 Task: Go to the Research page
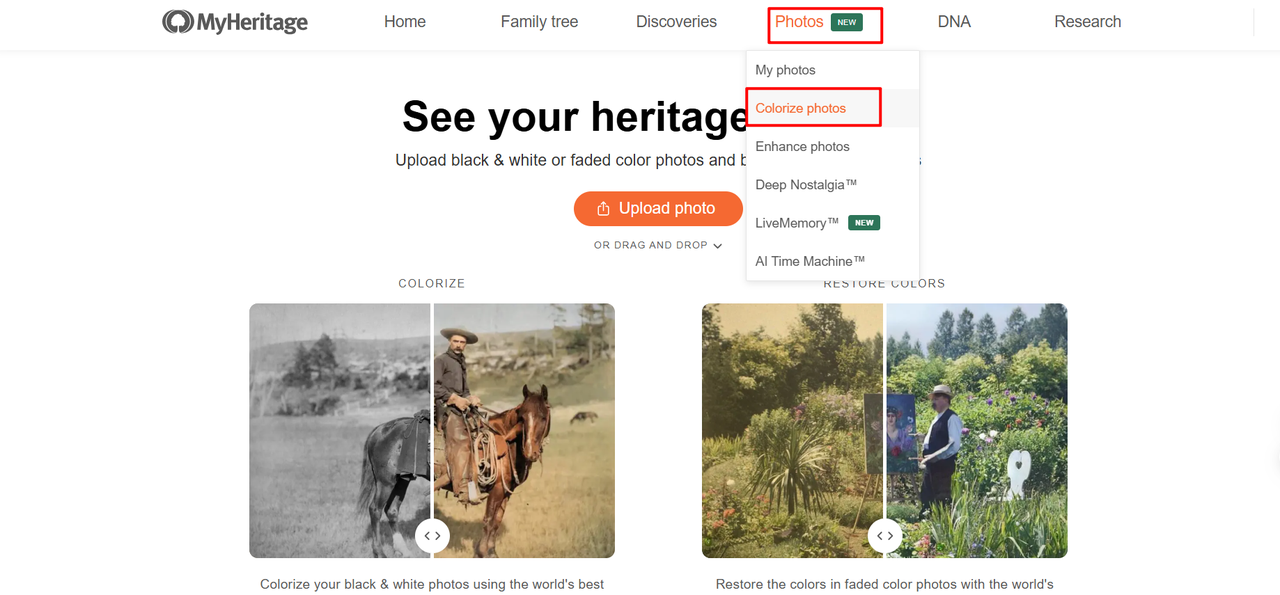pyautogui.click(x=1088, y=20)
